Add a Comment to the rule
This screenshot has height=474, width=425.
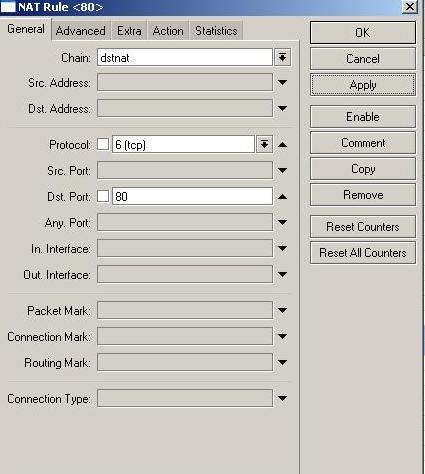tap(363, 143)
